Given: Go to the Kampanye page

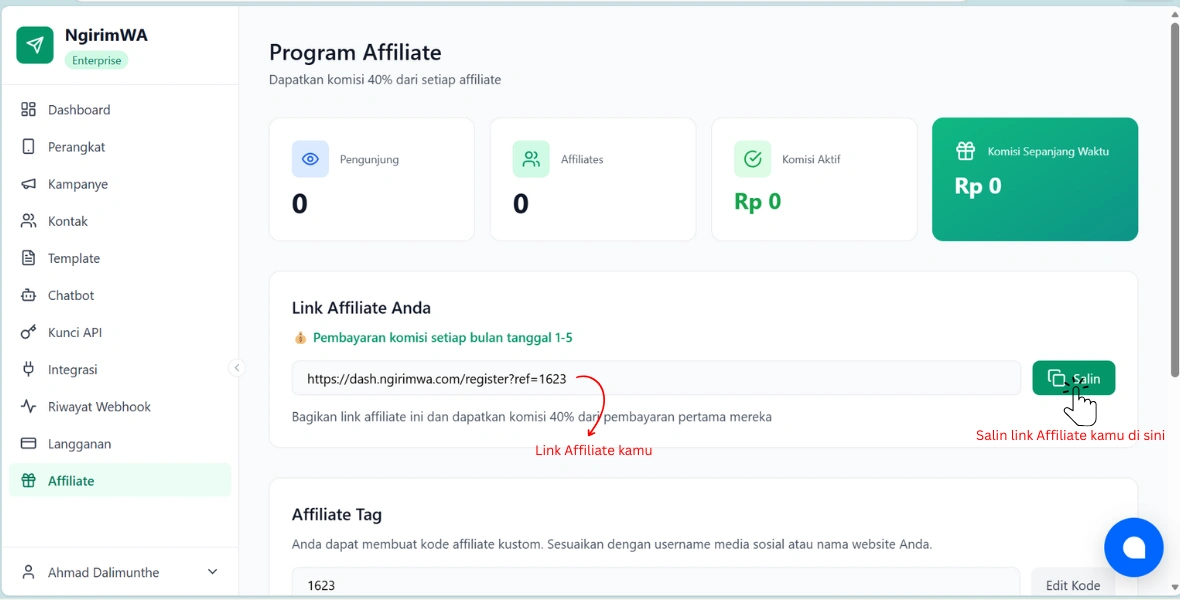Looking at the screenshot, I should point(77,184).
